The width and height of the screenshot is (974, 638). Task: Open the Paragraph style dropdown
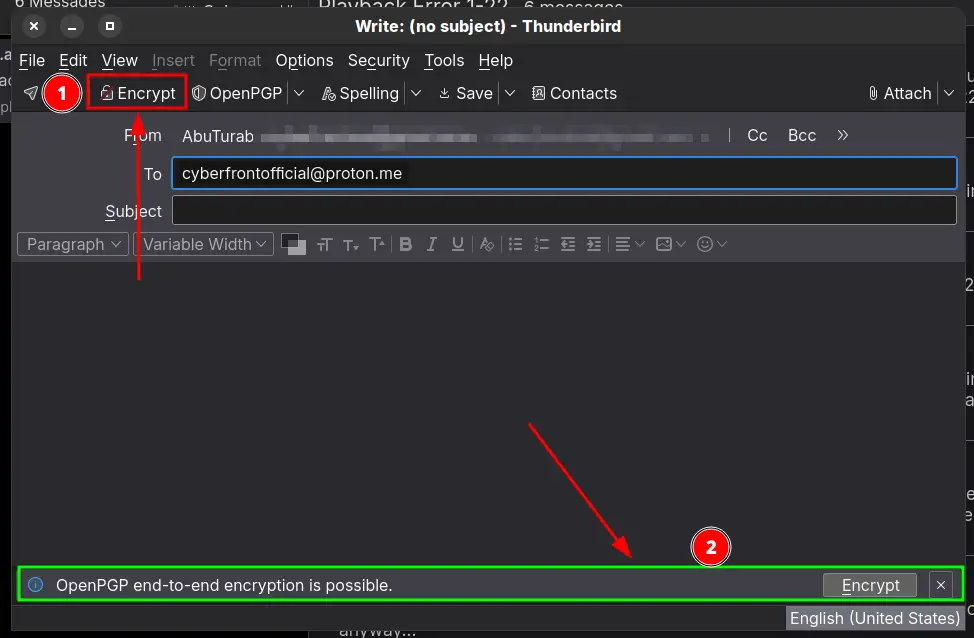point(73,244)
